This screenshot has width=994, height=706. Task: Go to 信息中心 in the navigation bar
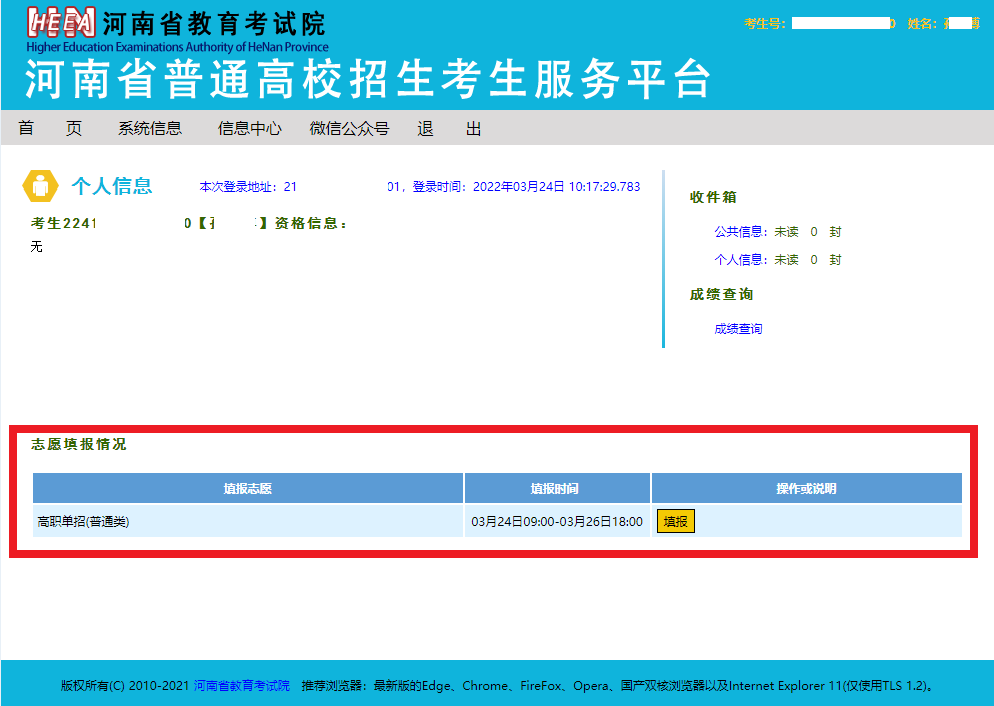pyautogui.click(x=250, y=128)
